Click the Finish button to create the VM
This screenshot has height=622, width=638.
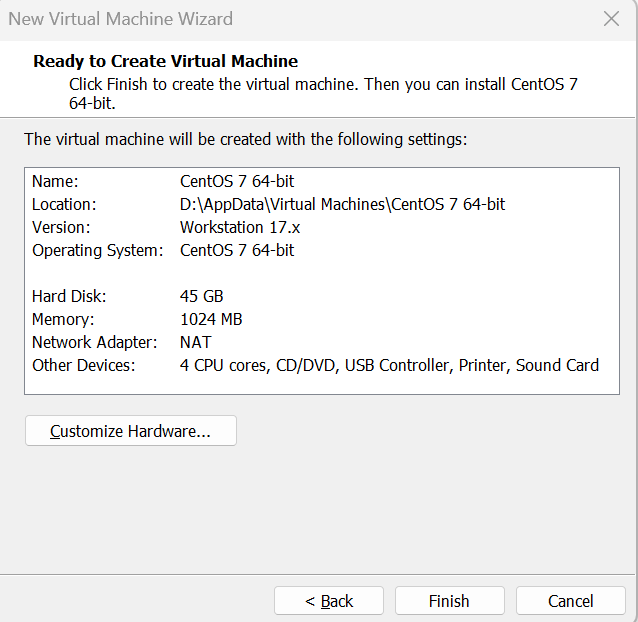[449, 601]
